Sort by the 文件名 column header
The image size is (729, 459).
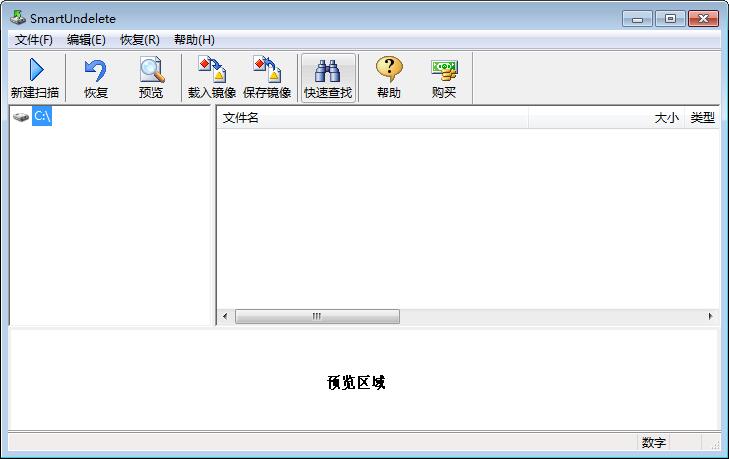(x=372, y=118)
